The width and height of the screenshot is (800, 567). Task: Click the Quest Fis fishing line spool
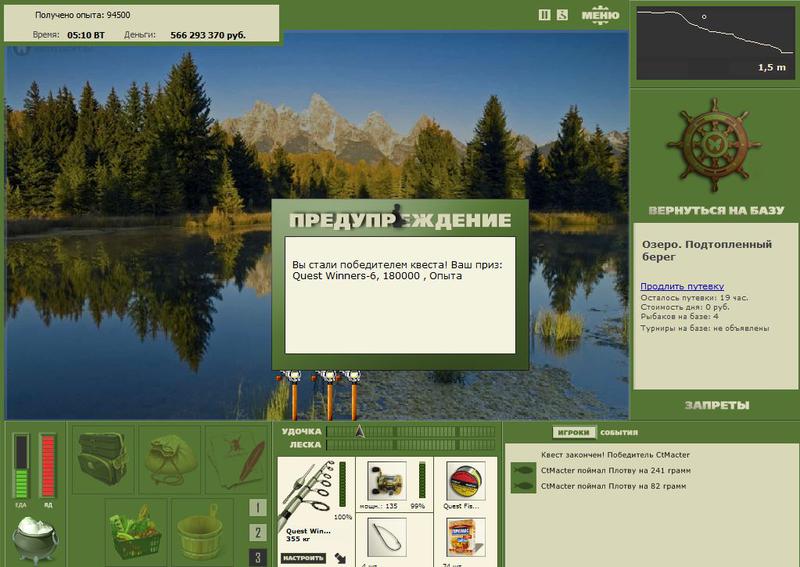[465, 481]
